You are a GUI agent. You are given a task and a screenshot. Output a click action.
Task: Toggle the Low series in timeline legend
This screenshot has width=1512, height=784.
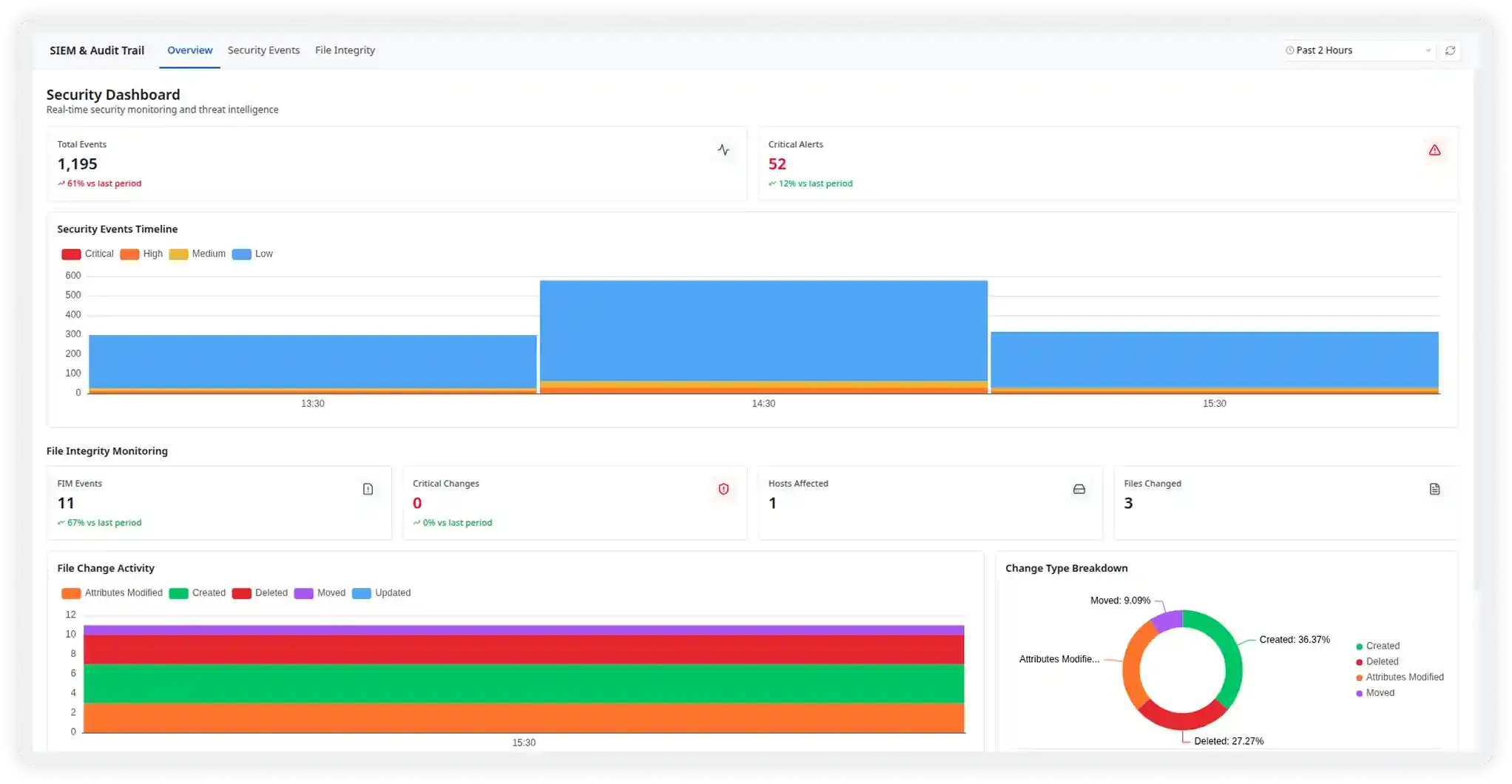pos(252,254)
